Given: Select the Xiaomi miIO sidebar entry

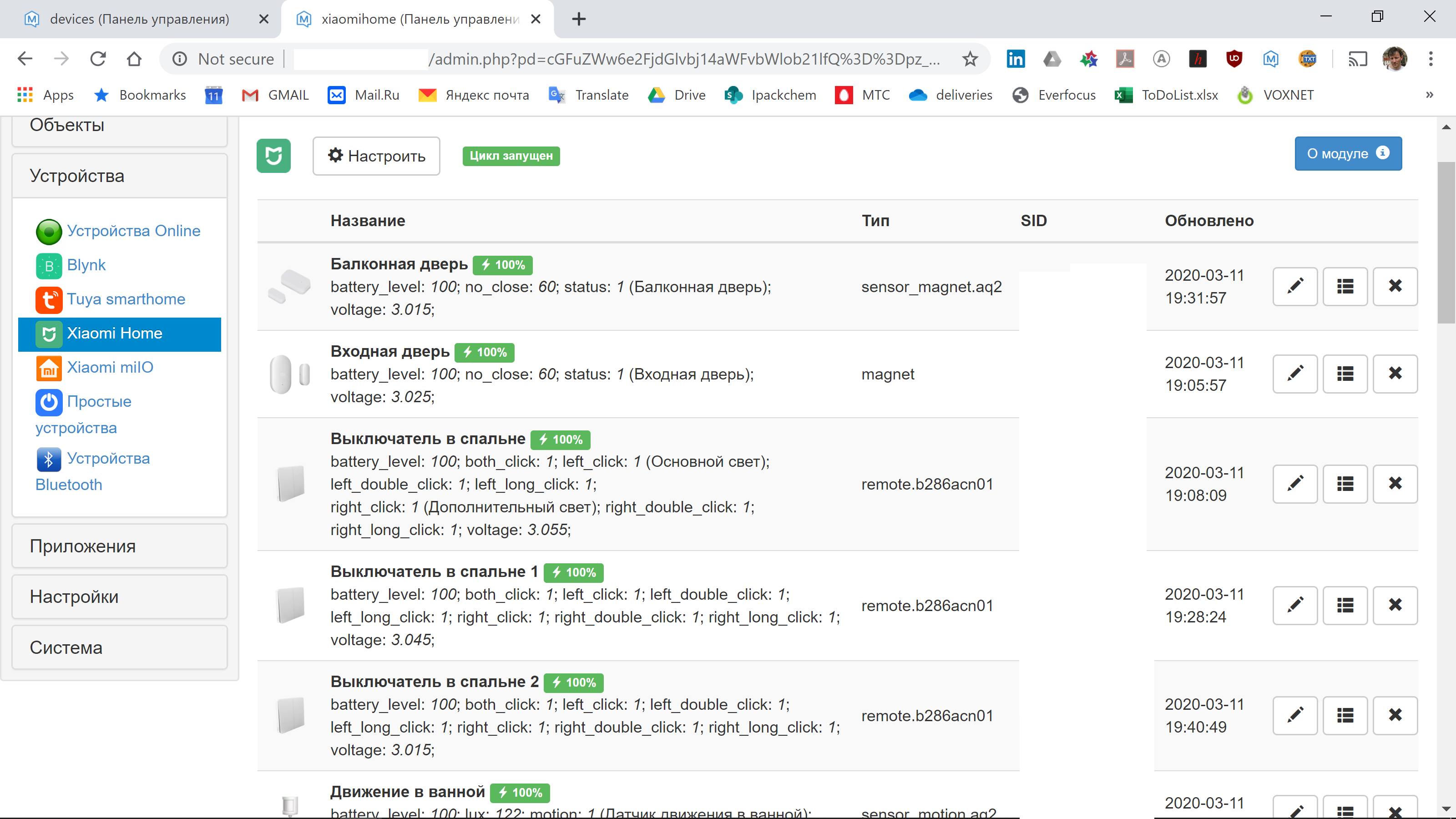Looking at the screenshot, I should coord(110,367).
